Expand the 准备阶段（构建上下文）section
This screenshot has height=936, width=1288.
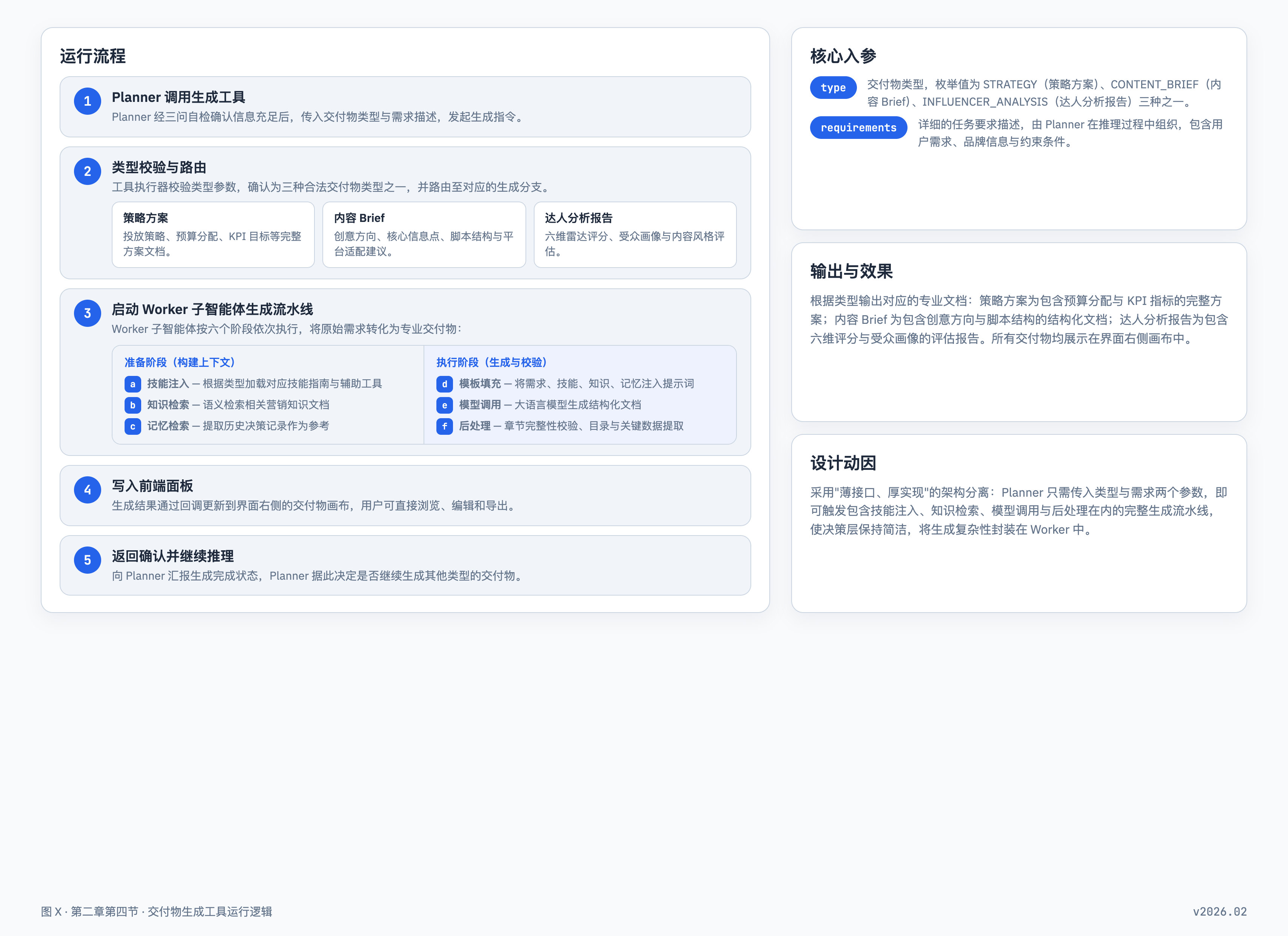coord(179,362)
